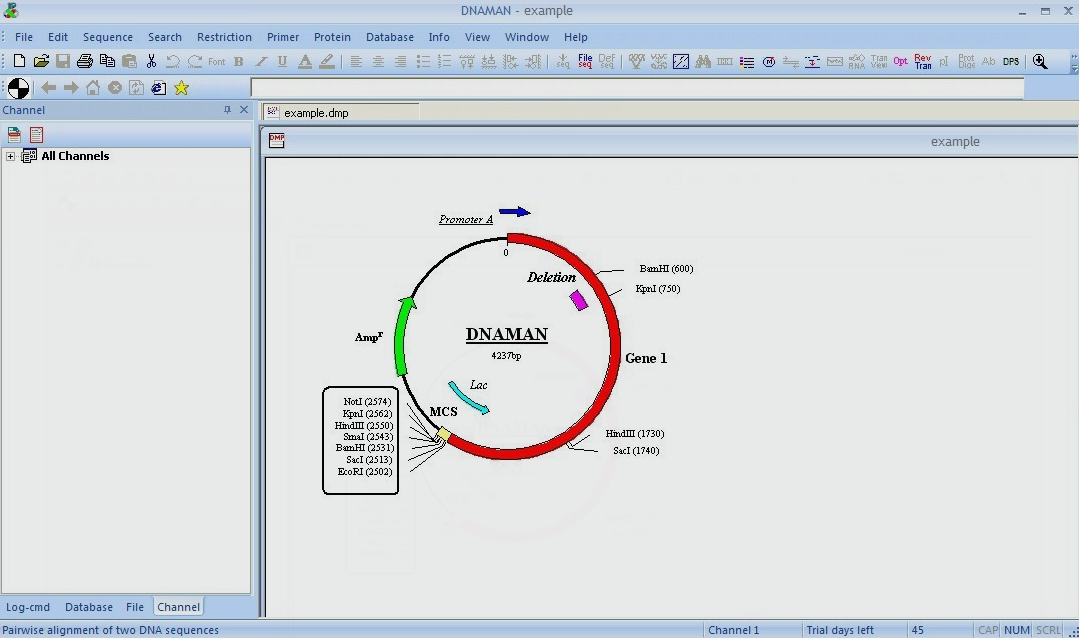Click the DMP icon in document header

277,140
